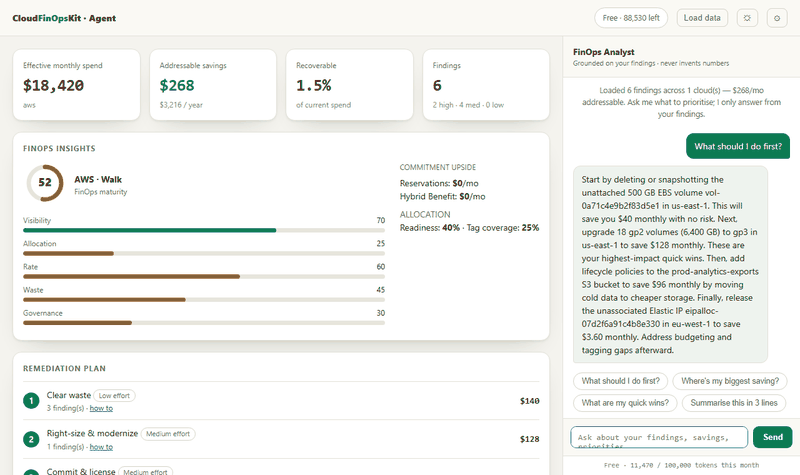Viewport: 800px width, 475px height.
Task: Click the 11,470 / 100,000 tokens footer
Action: click(681, 465)
